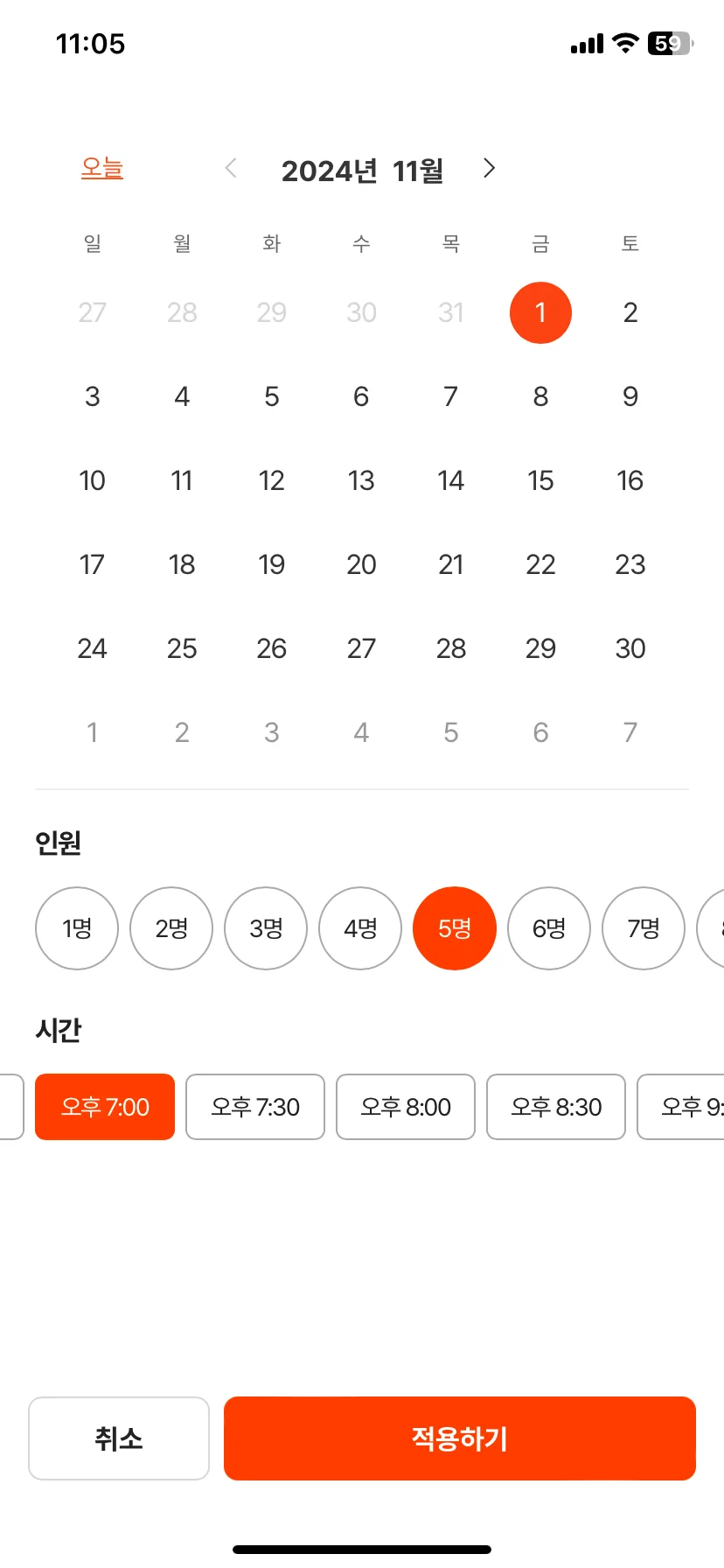
Task: Select 오후 7:00 time slot
Action: 105,1107
